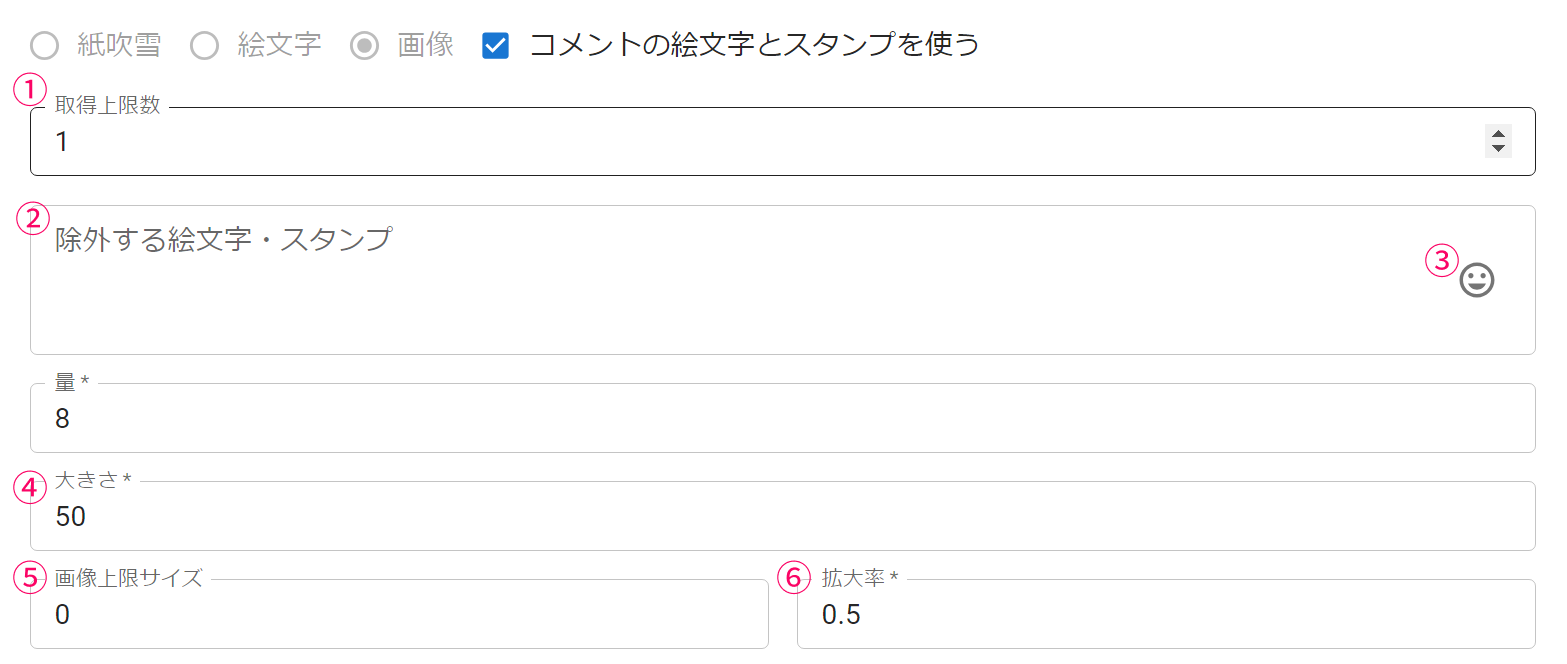Click the 画像上限サイズ input field
The height and width of the screenshot is (664, 1567).
[399, 615]
